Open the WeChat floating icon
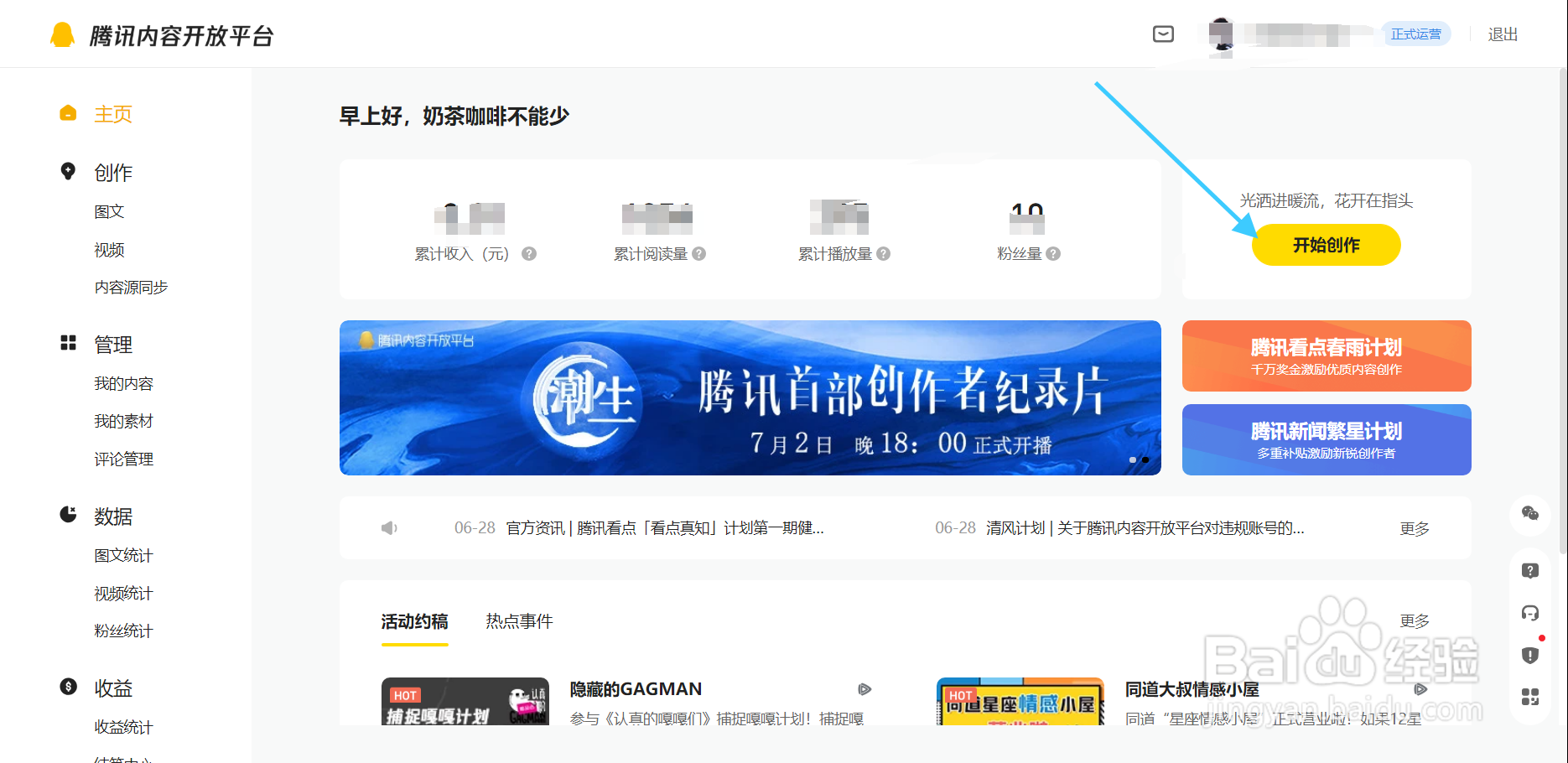The width and height of the screenshot is (1568, 763). click(1530, 513)
